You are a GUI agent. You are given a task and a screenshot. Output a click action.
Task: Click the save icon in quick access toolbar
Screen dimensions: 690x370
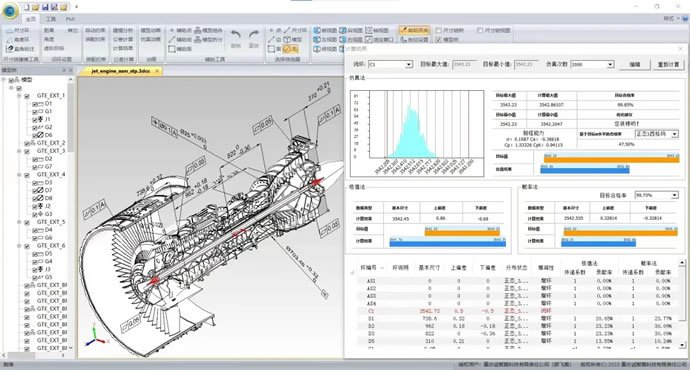[x=45, y=7]
